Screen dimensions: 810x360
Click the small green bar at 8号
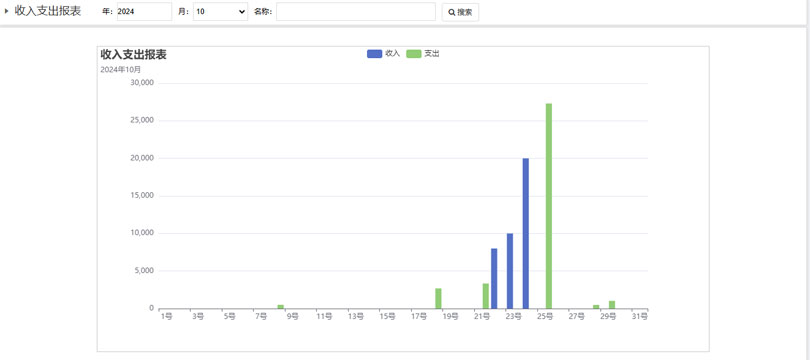[x=281, y=307]
